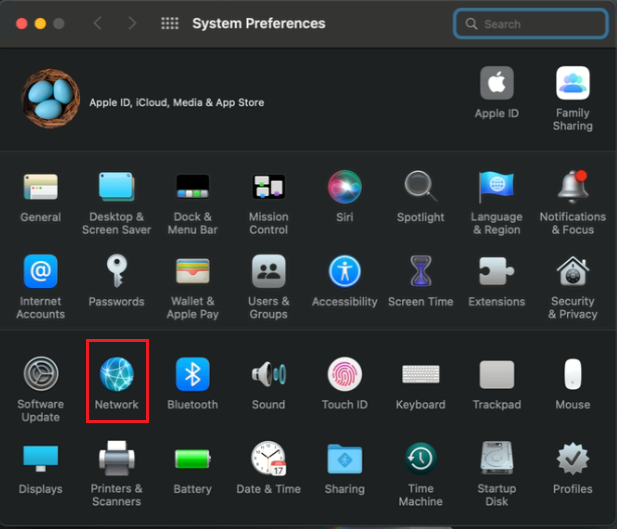Image resolution: width=617 pixels, height=529 pixels.
Task: Click Apple ID, iCloud, Media & App Store text
Action: pyautogui.click(x=176, y=102)
